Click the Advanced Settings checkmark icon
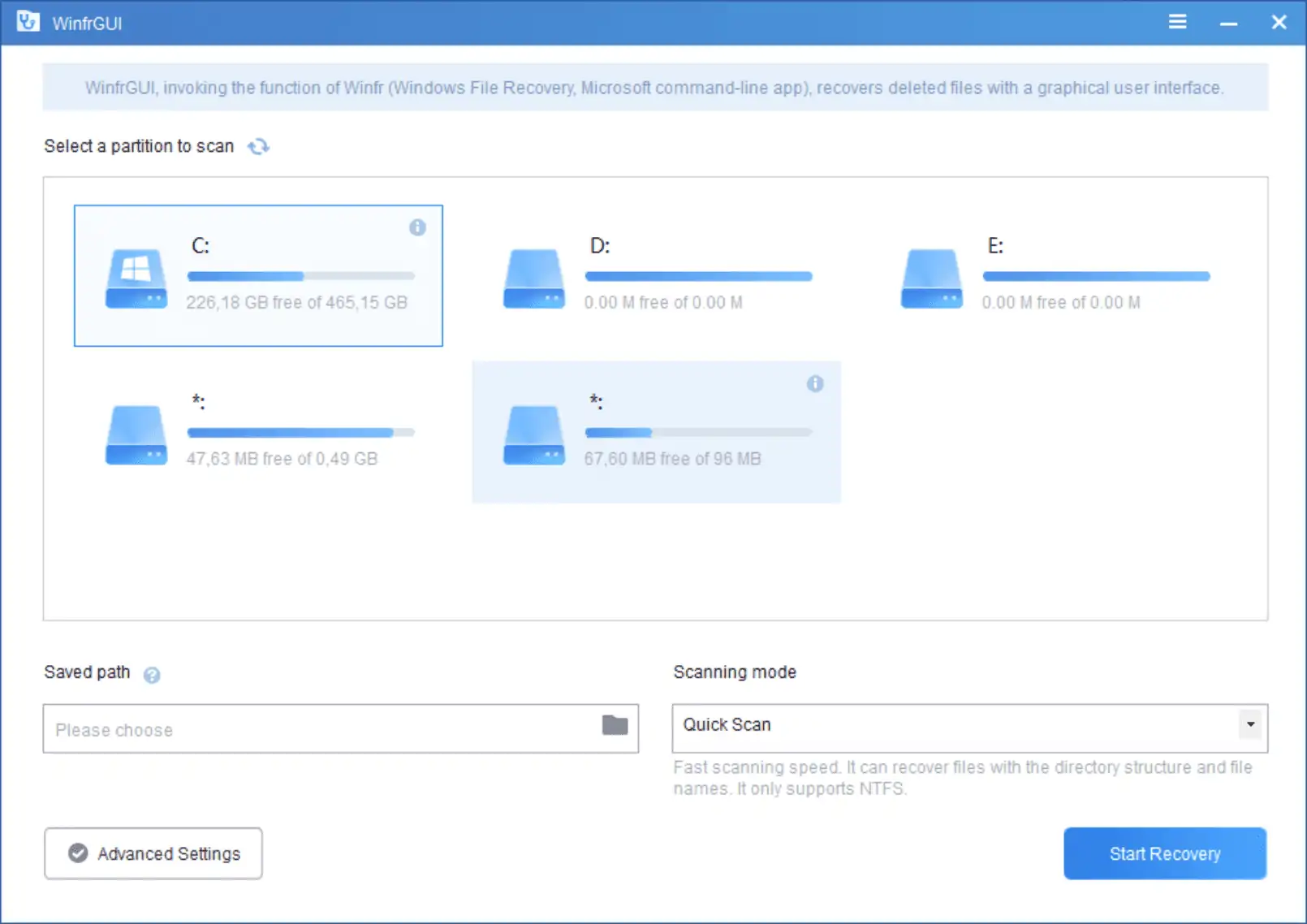 [78, 853]
